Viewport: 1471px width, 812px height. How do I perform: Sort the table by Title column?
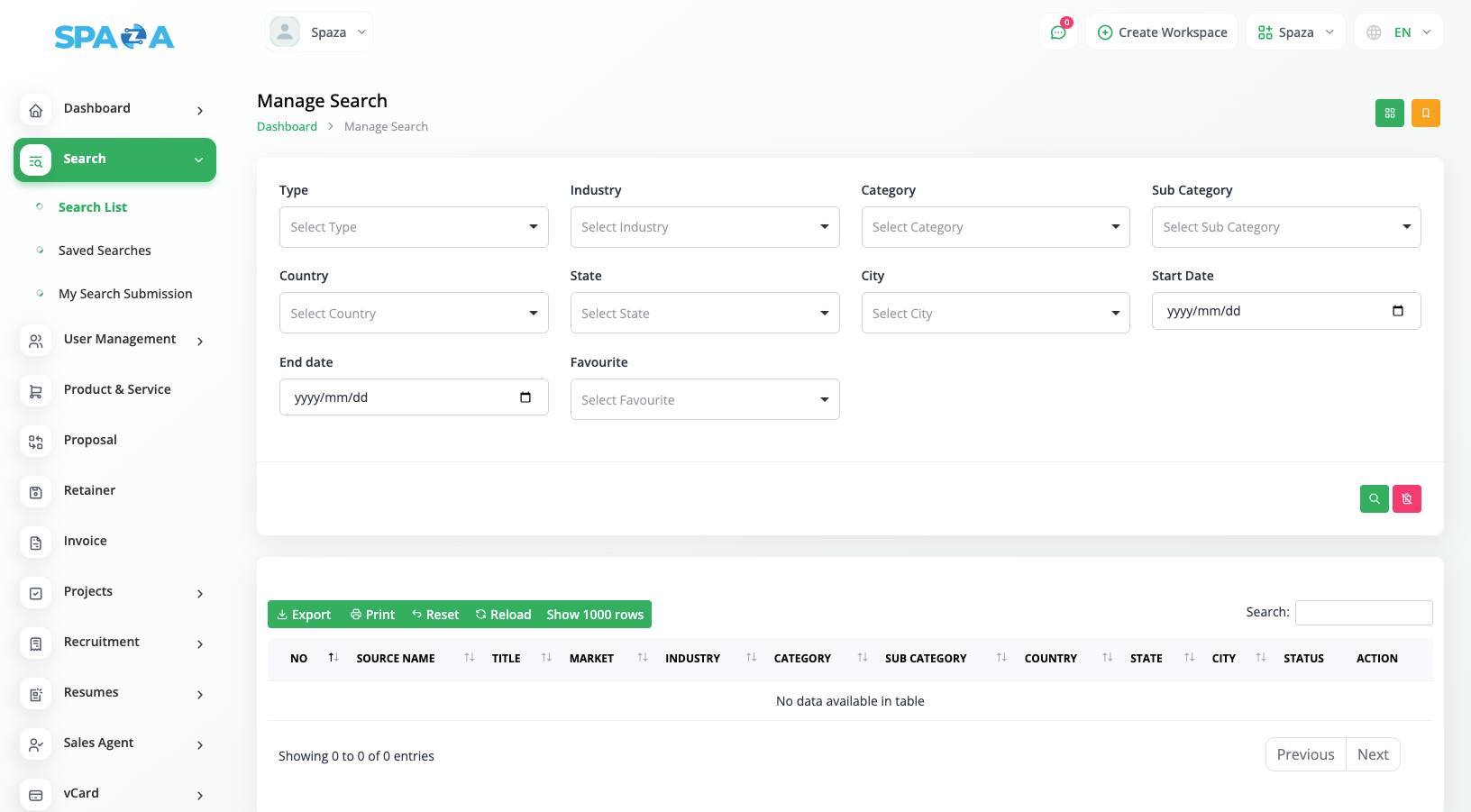pos(507,659)
